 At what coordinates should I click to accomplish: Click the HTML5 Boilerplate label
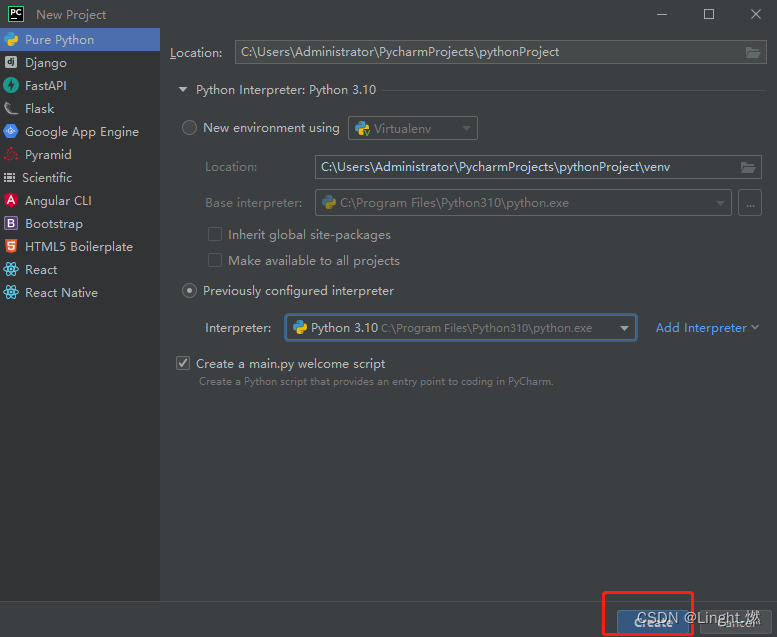coord(79,246)
